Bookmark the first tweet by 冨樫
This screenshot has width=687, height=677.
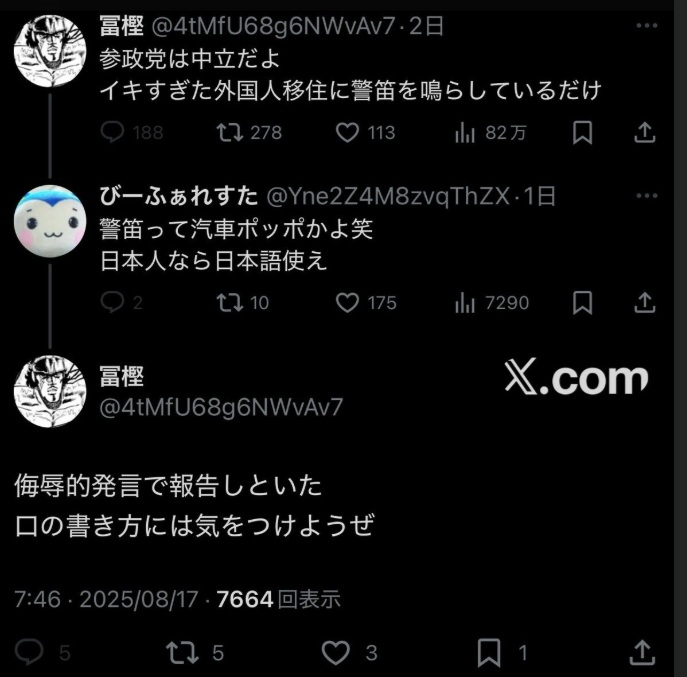582,132
